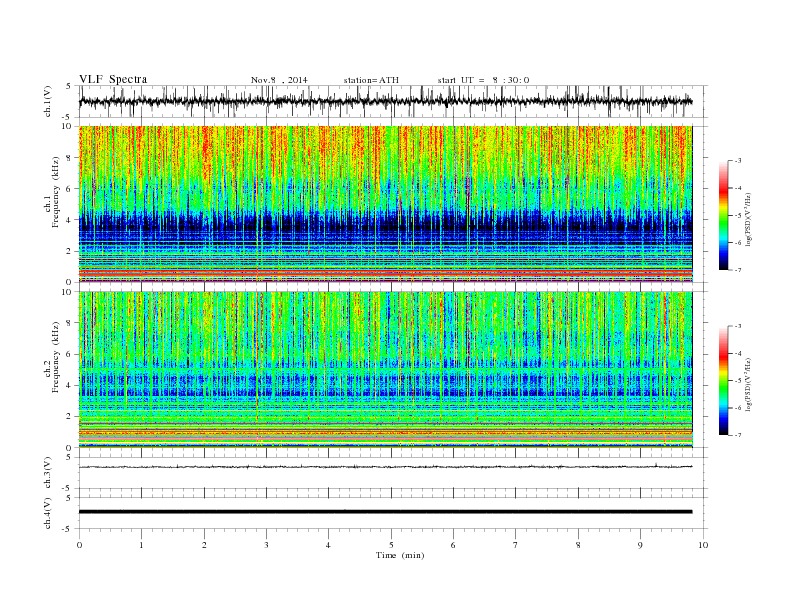Click the "6" tick on the time axis
Image resolution: width=792 pixels, height=612 pixels.
click(454, 545)
